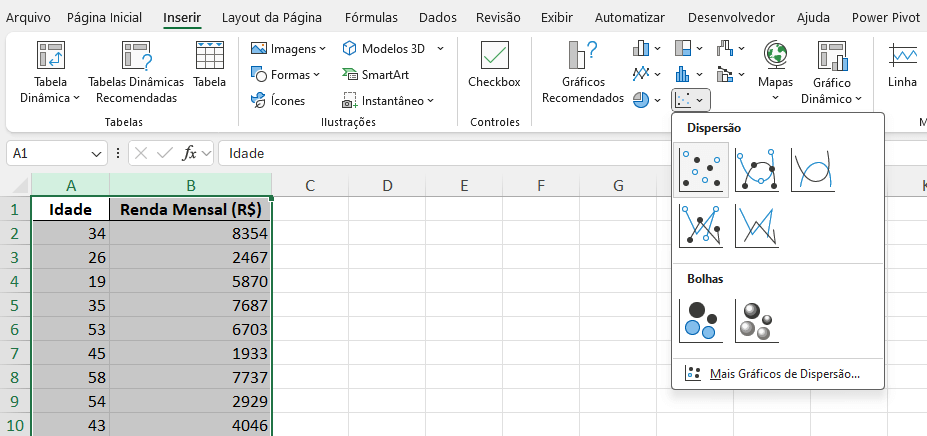Select the basic scatter (Dispersão) chart
This screenshot has height=436, width=927.
700,168
